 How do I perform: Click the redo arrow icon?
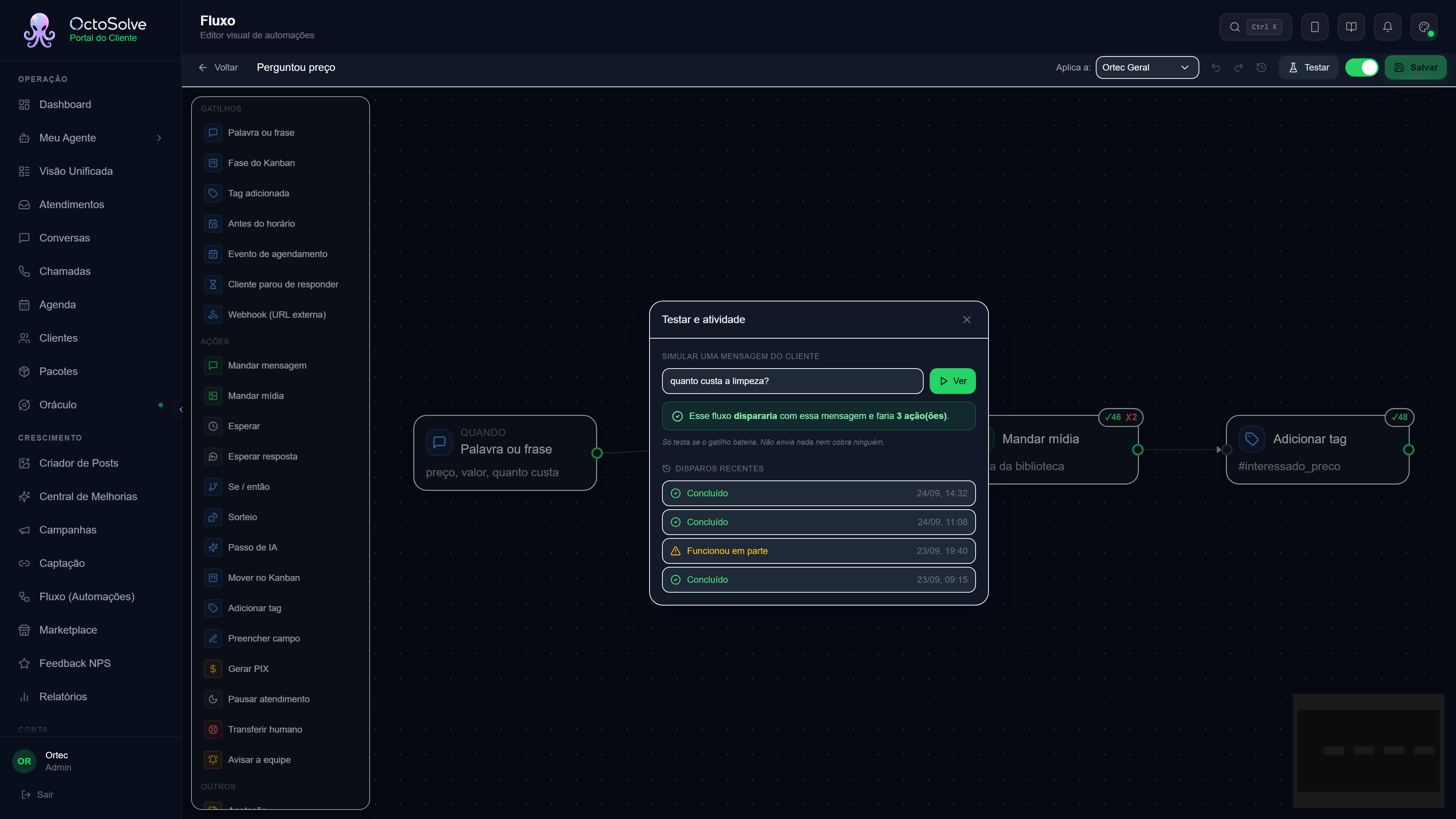pyautogui.click(x=1238, y=67)
